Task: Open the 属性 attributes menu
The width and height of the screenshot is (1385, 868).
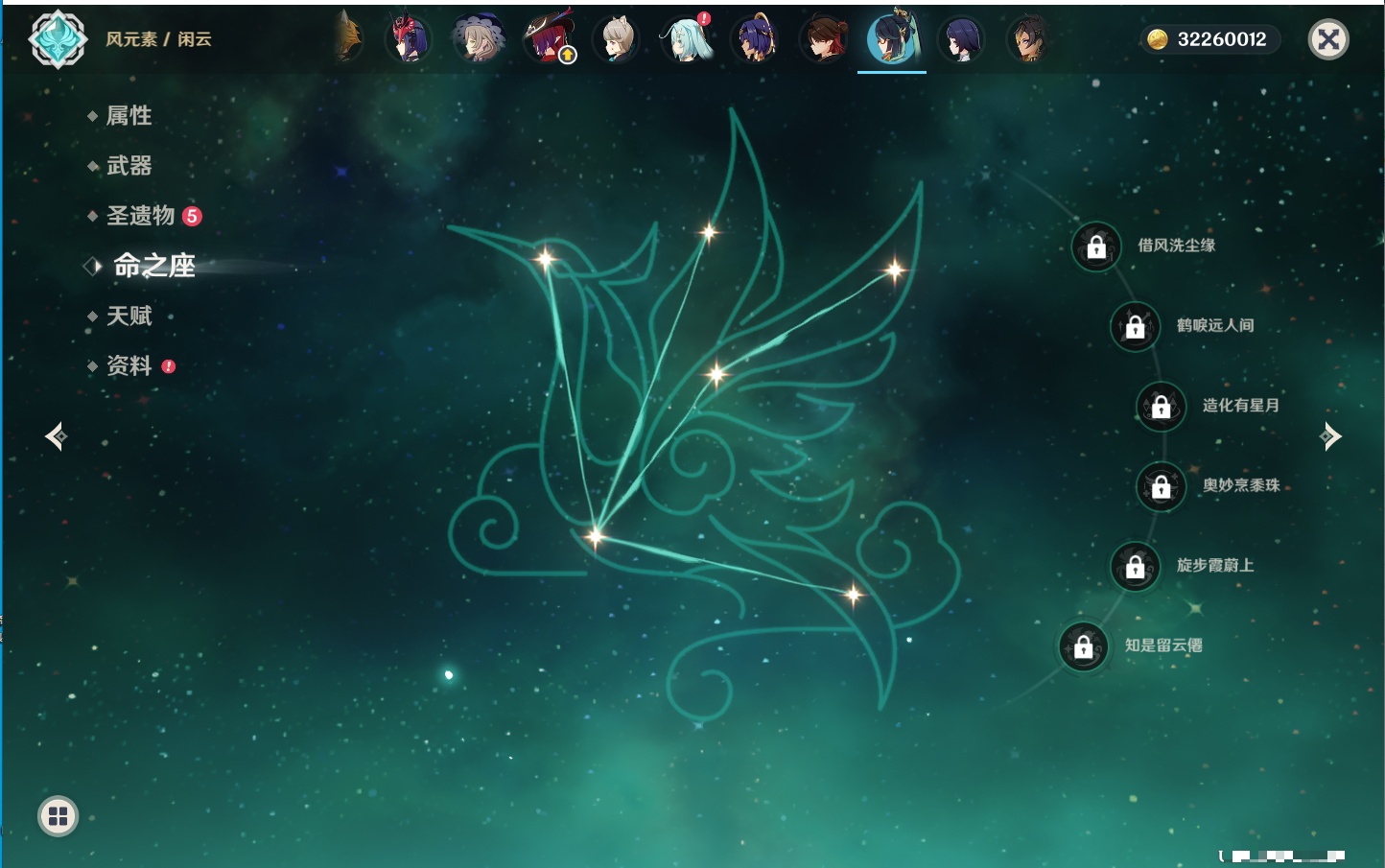Action: 129,116
